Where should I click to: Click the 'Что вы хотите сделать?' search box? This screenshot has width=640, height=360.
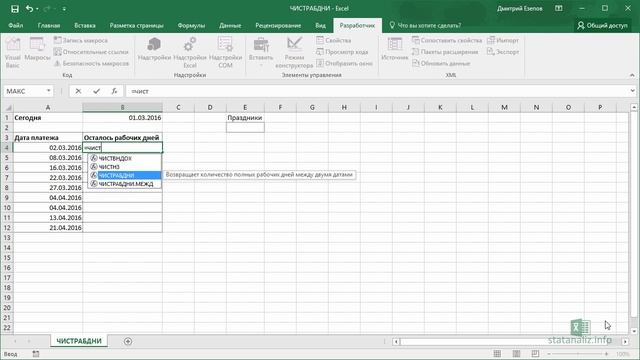[x=425, y=25]
